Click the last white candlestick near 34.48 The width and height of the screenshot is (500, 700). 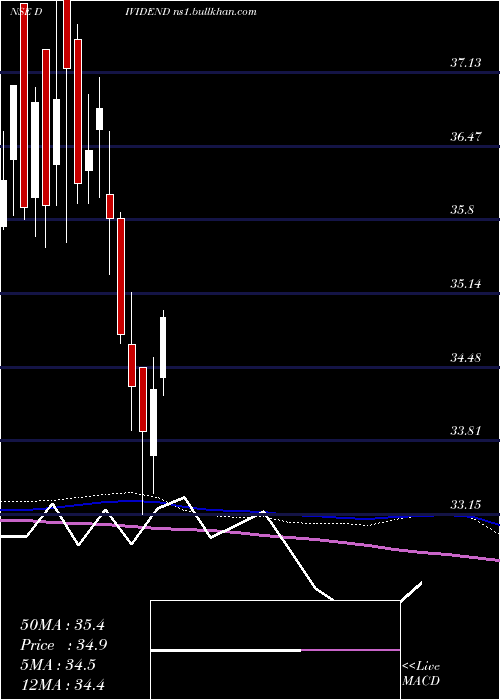pos(163,347)
